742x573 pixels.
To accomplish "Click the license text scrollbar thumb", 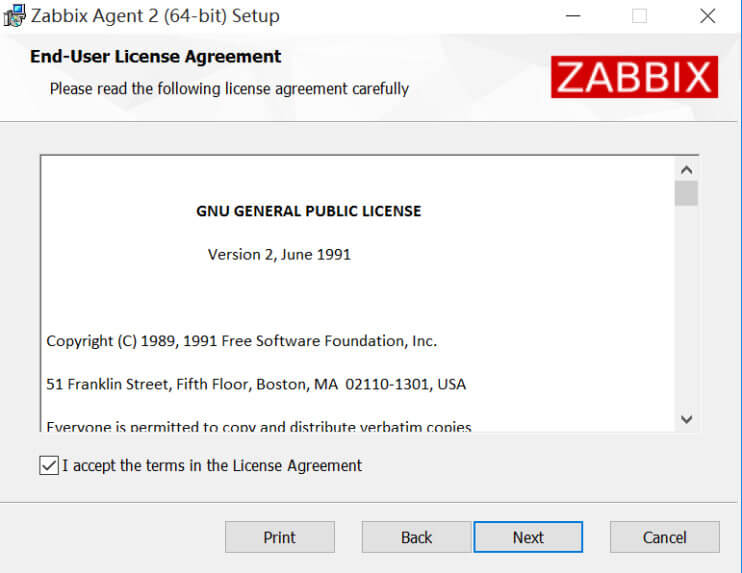I will 686,194.
